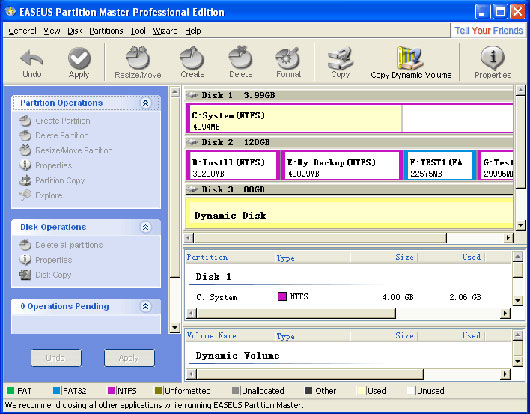
Task: Select the C: System NTFS partition block
Action: tap(350, 118)
